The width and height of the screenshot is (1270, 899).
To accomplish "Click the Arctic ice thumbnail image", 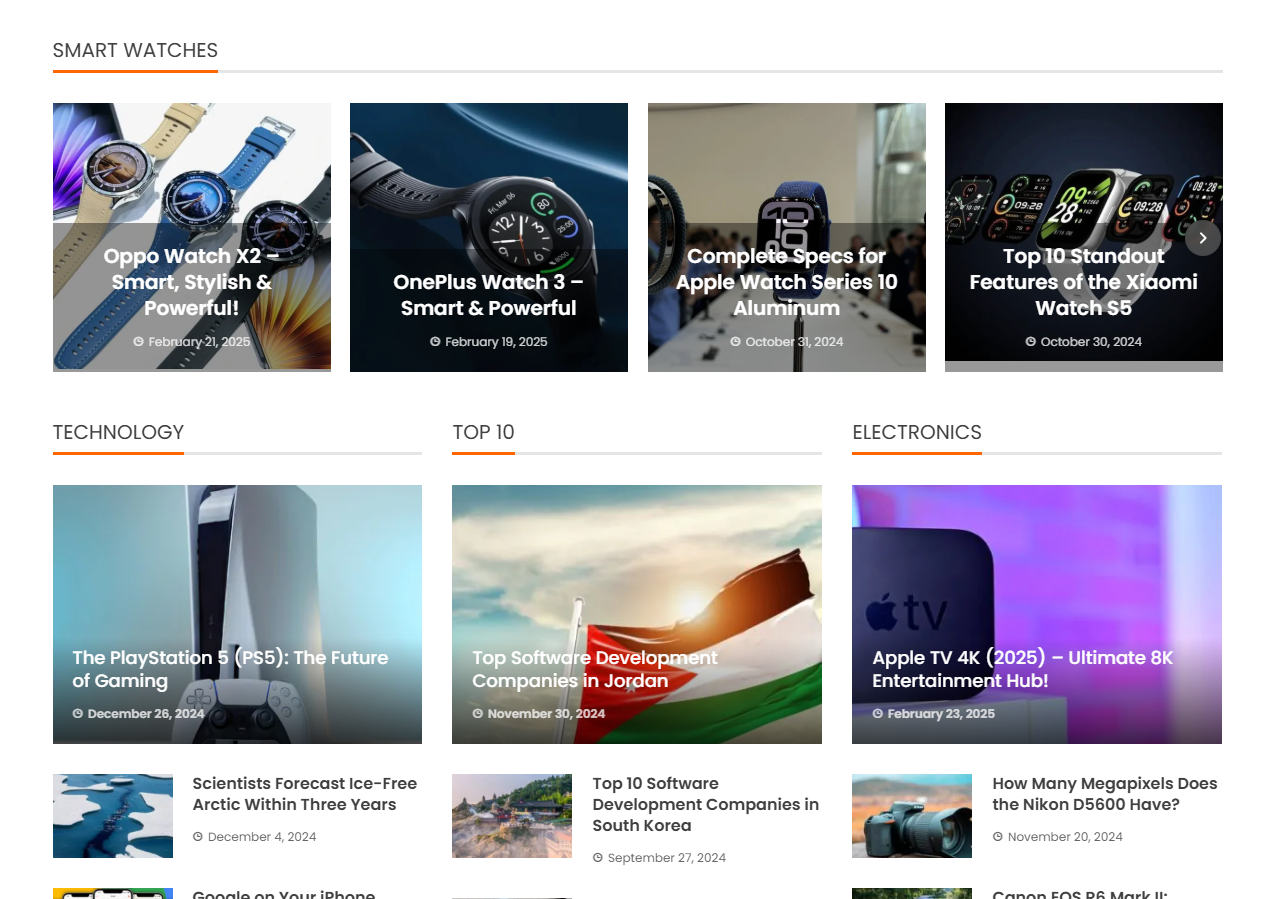I will click(x=113, y=816).
